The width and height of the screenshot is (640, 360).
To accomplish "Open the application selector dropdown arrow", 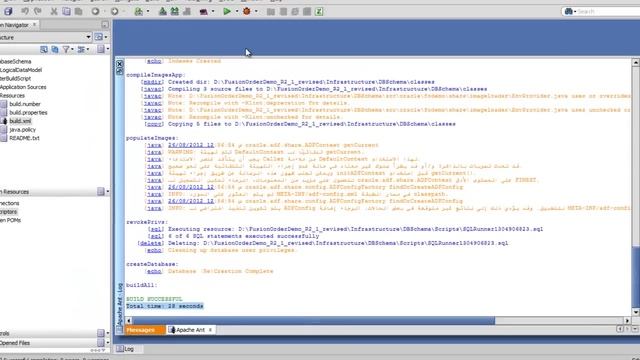I will [x=88, y=37].
